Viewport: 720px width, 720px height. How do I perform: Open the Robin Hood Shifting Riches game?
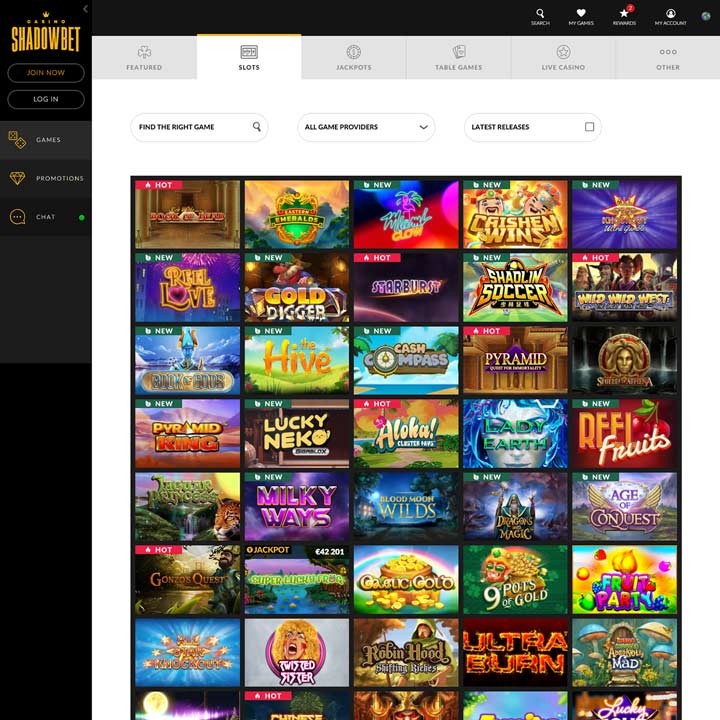point(406,652)
